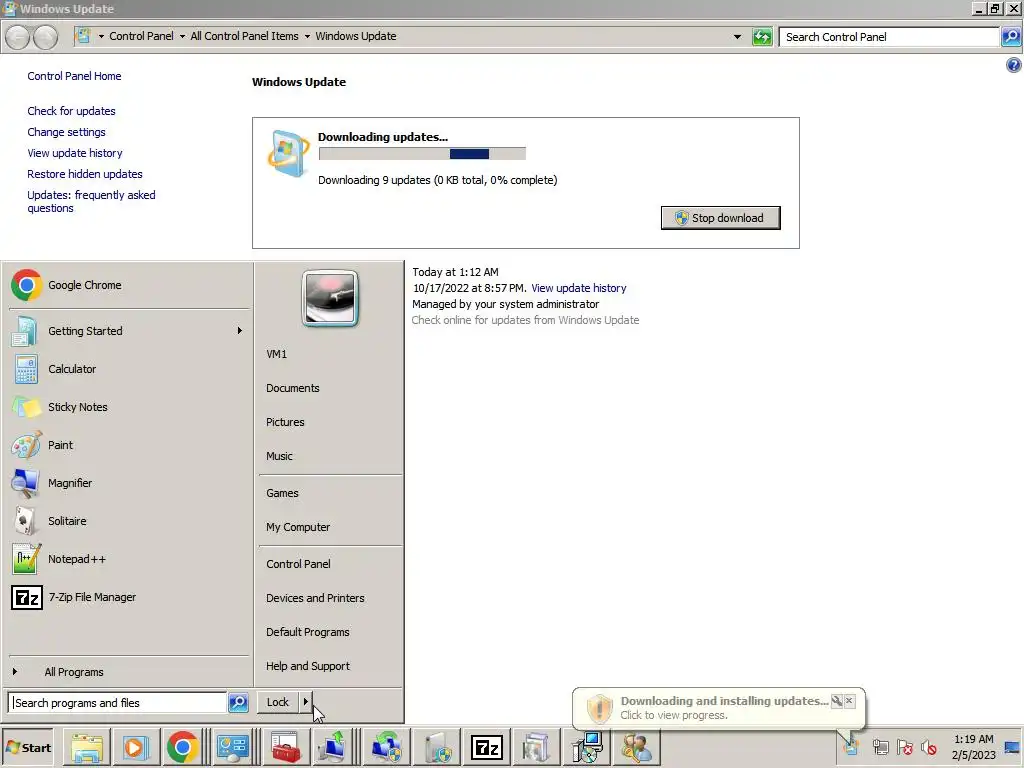Click the user account picture
Image resolution: width=1024 pixels, height=768 pixels.
point(330,298)
